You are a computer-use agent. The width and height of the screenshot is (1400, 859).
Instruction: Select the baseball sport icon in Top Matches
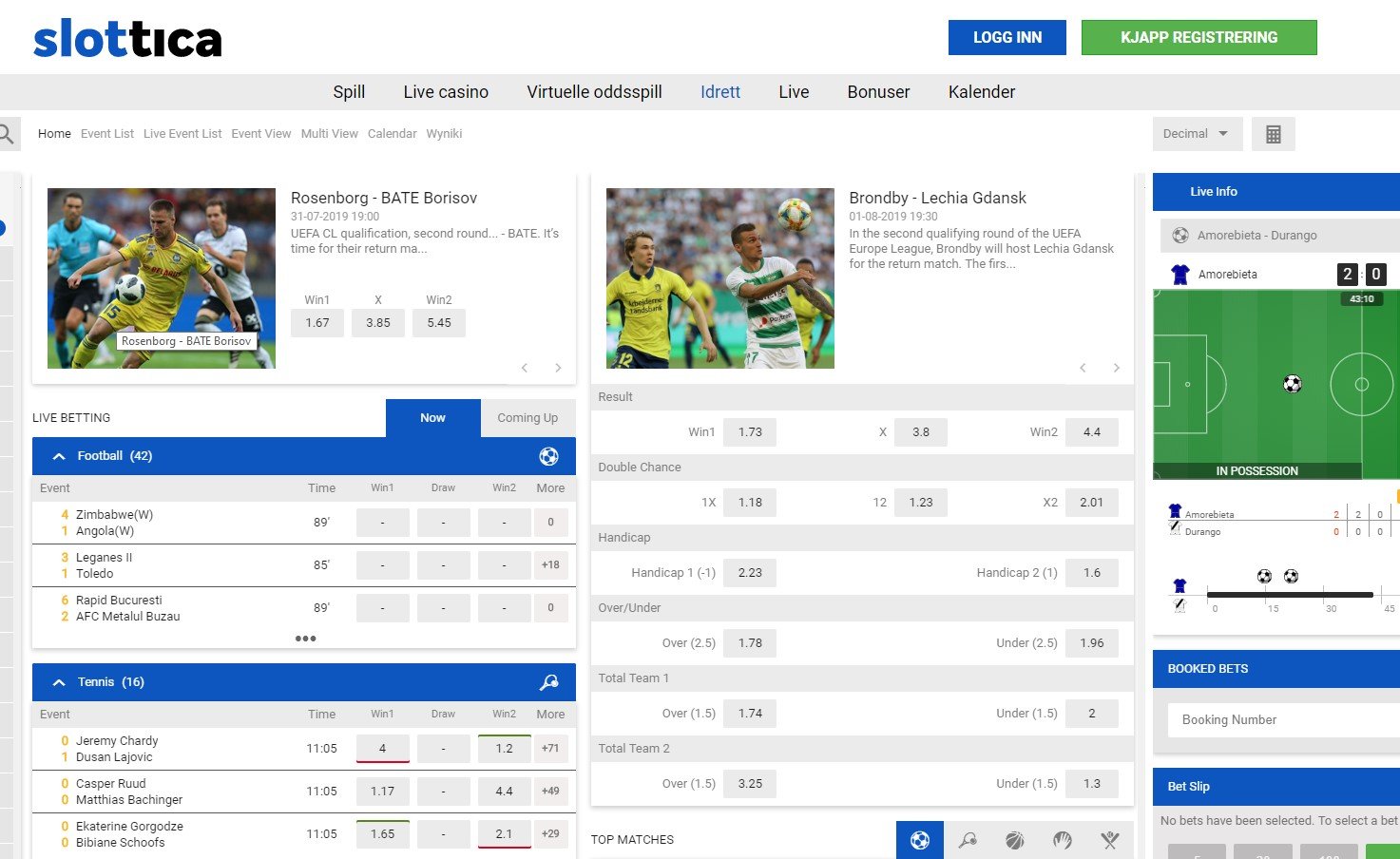point(1108,840)
